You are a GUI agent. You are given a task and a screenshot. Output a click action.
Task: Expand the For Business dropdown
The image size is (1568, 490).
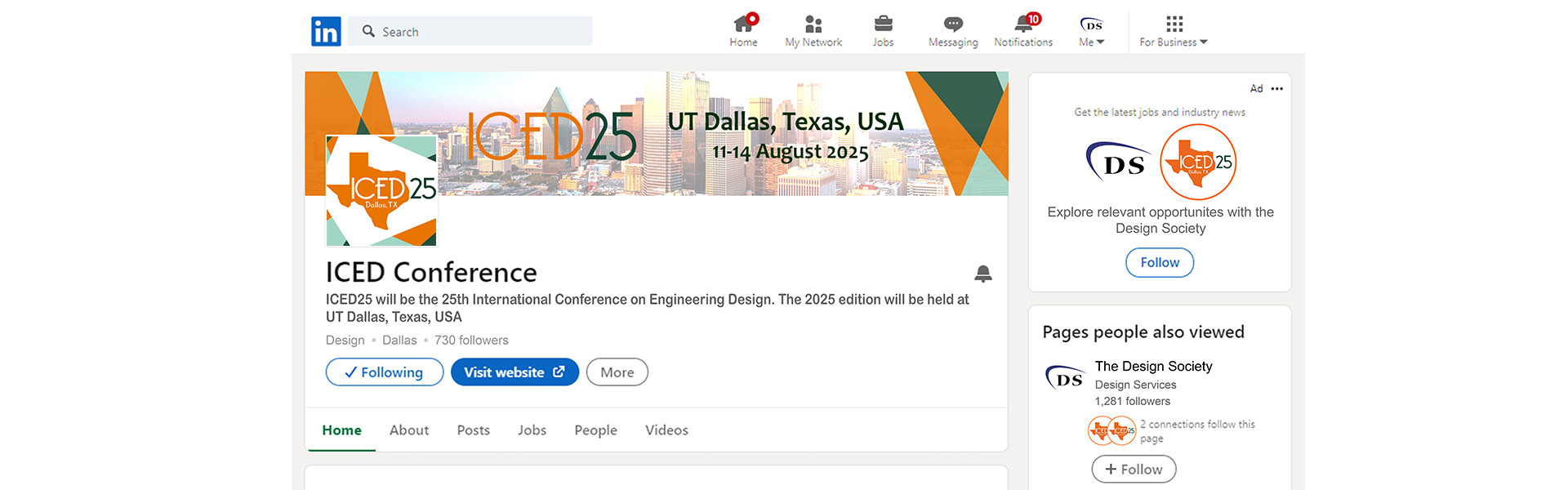(x=1174, y=31)
